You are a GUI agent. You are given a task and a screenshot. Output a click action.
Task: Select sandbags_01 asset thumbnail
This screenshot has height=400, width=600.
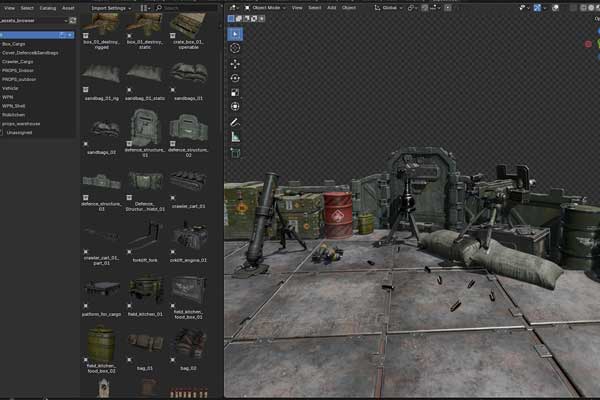[189, 73]
